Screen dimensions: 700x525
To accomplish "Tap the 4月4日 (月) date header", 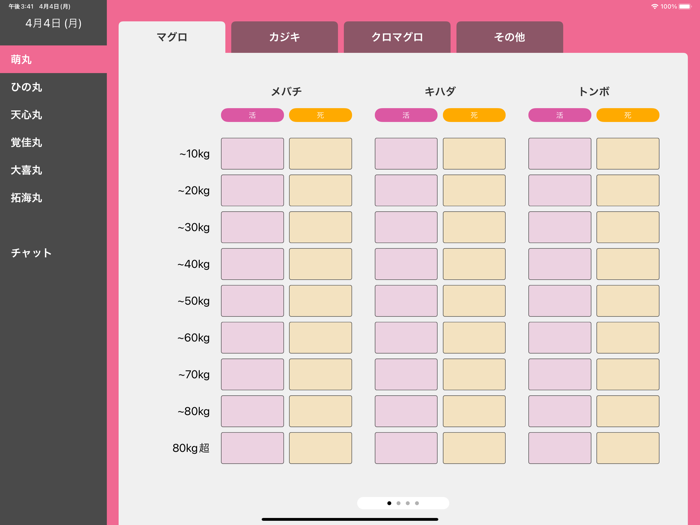I will pos(54,23).
